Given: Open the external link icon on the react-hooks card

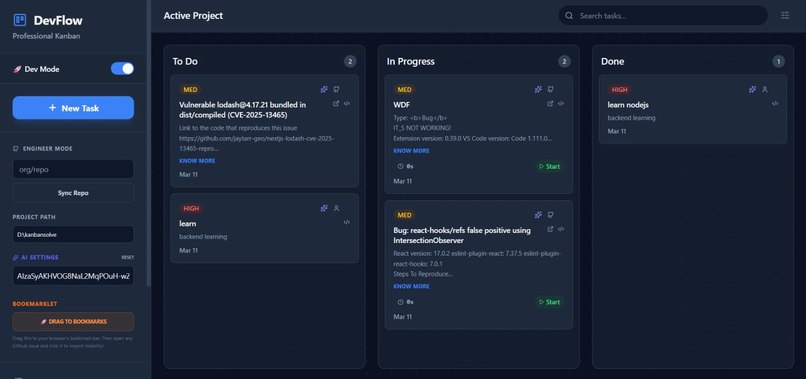Looking at the screenshot, I should (x=550, y=229).
